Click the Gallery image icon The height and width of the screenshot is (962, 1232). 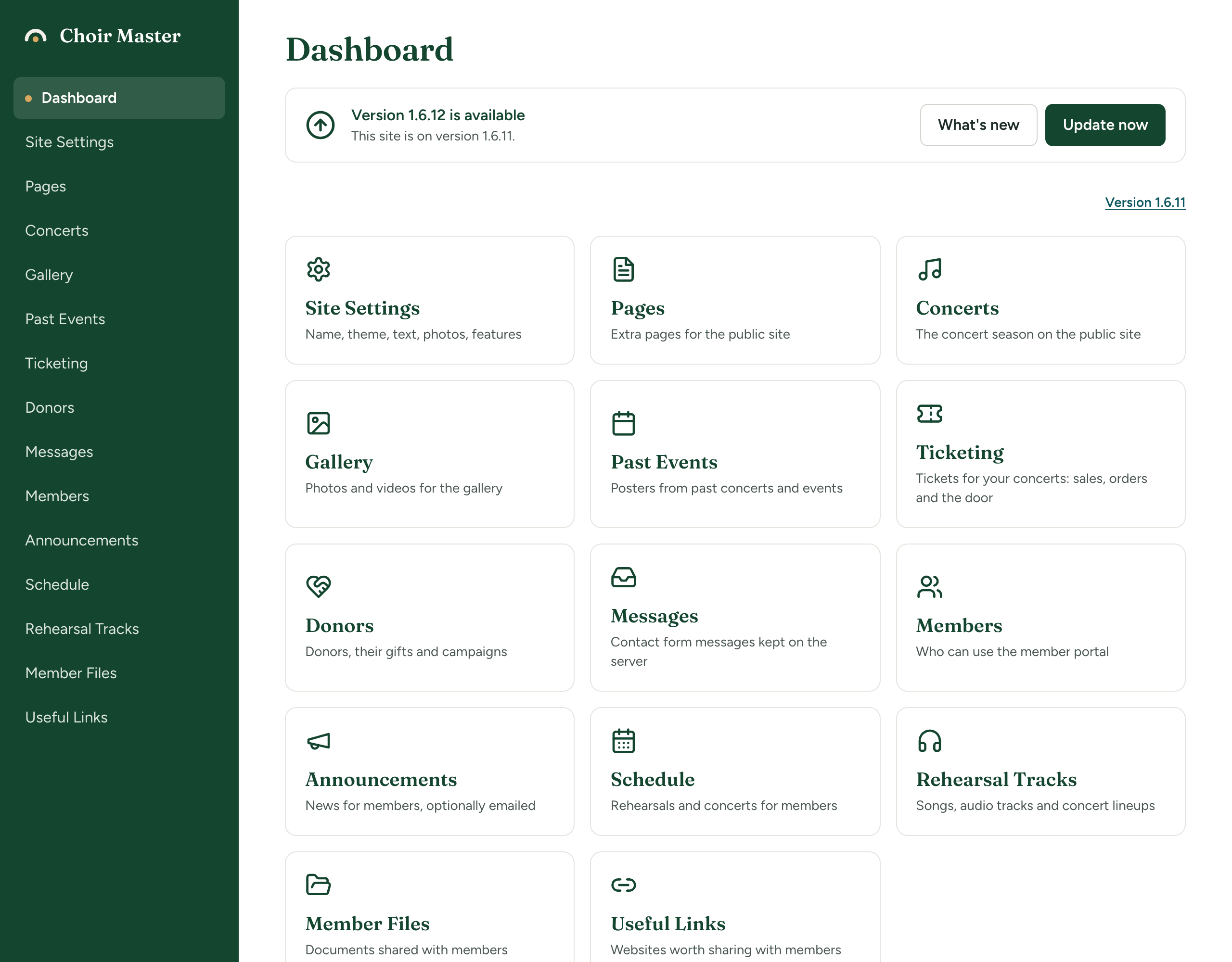click(x=318, y=423)
